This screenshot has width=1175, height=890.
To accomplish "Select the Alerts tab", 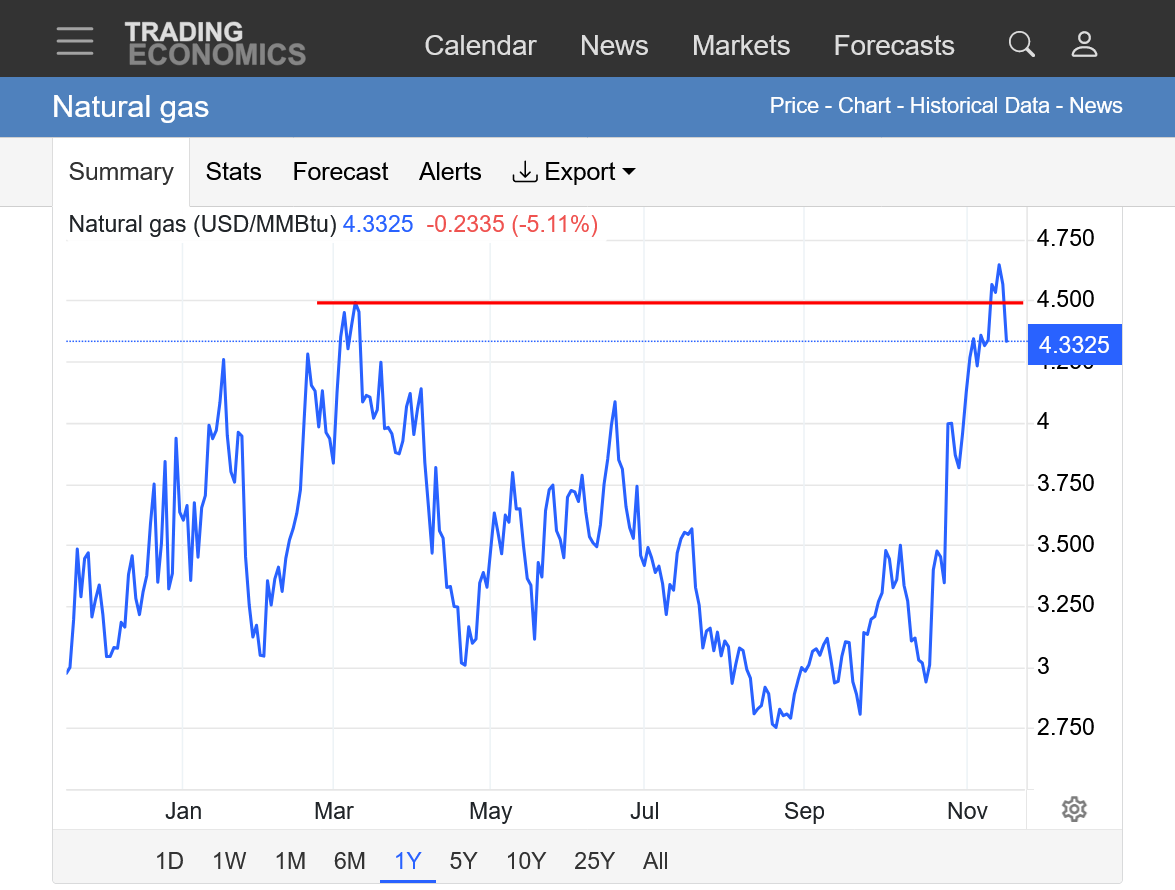I will (x=450, y=172).
